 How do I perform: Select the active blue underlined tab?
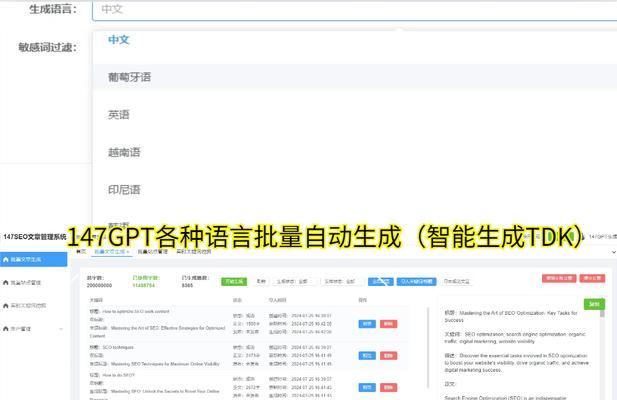tap(111, 252)
